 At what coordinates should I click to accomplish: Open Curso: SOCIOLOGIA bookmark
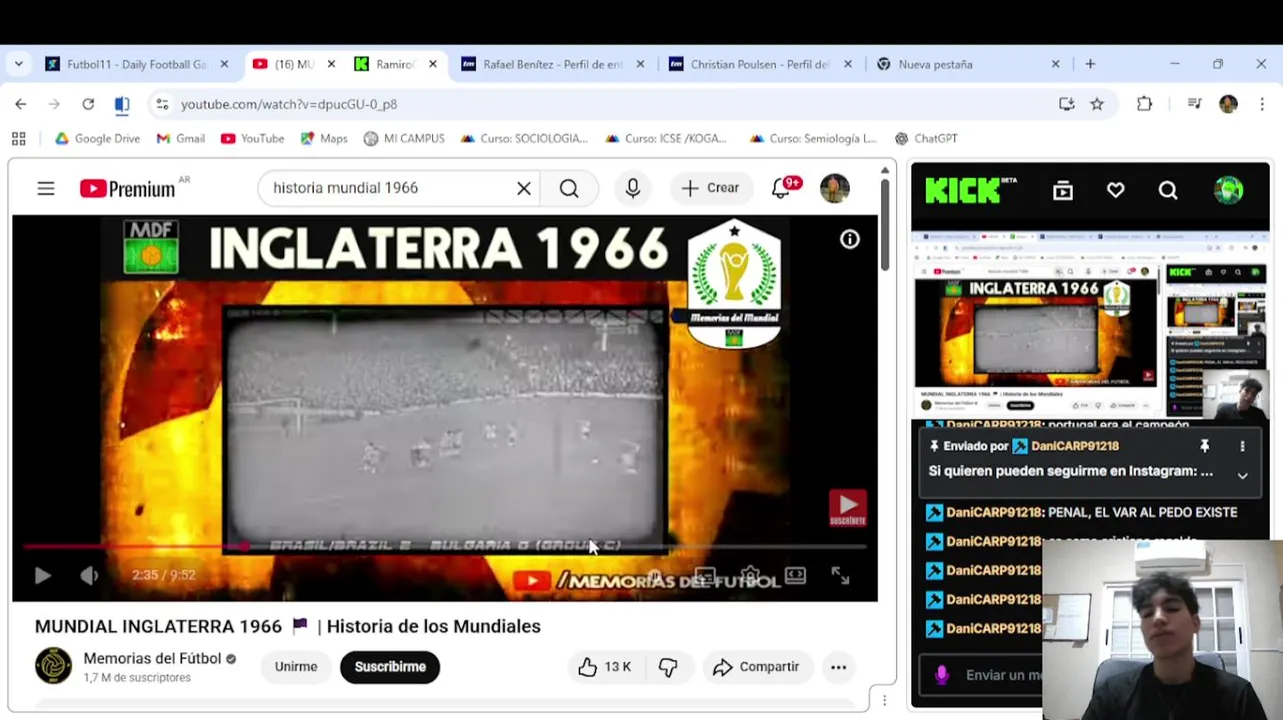click(524, 139)
